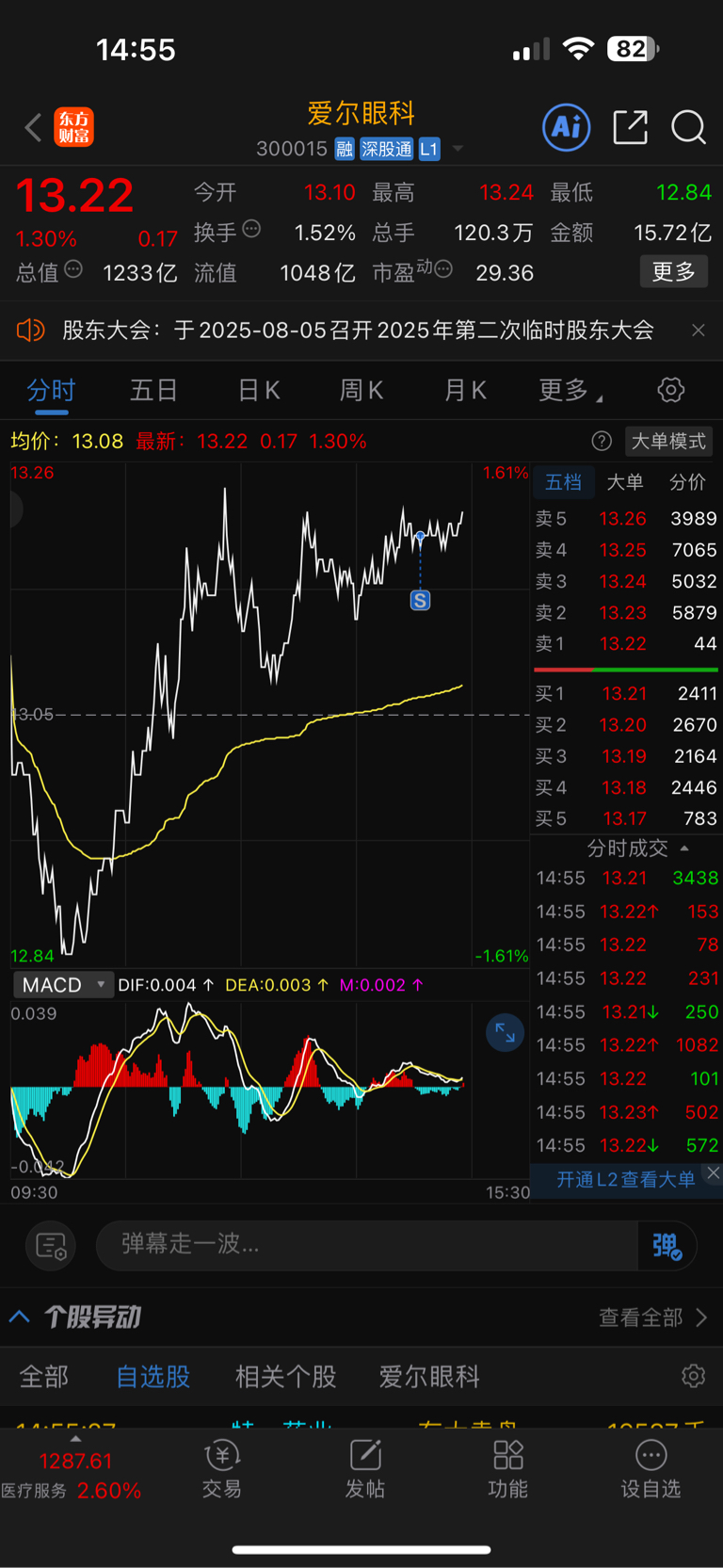Select the 爱尔眼科 filter tab

[x=429, y=1376]
